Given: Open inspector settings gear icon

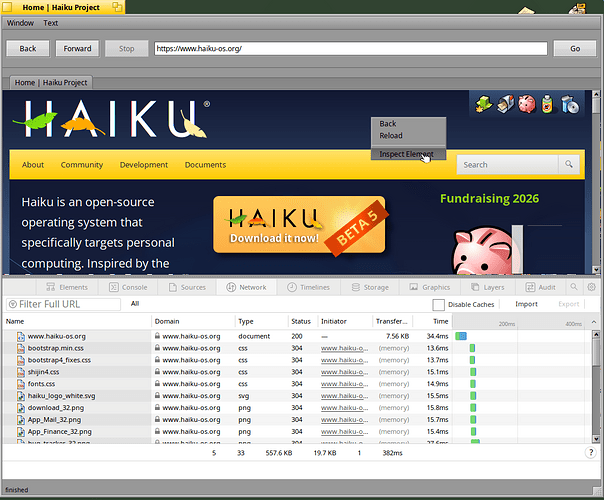Looking at the screenshot, I should (591, 287).
